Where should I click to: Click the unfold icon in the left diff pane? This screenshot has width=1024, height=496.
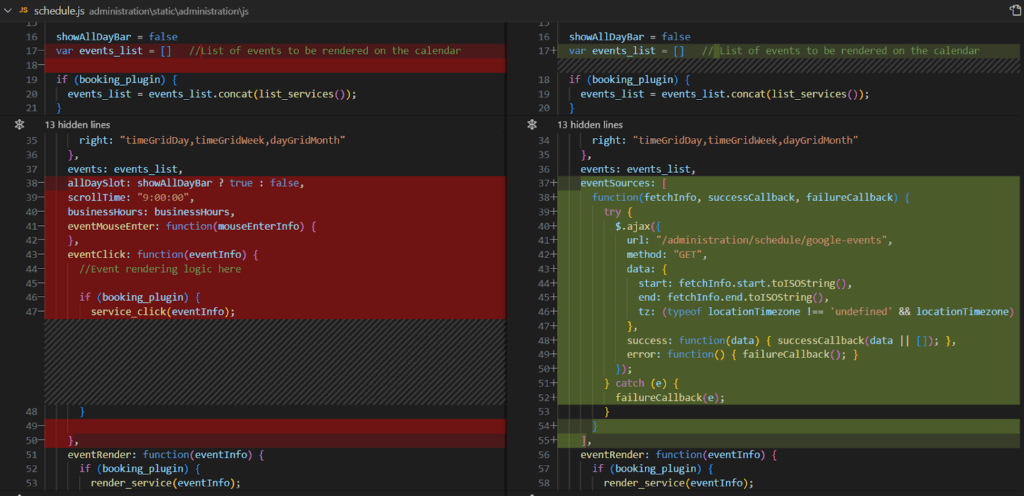pyautogui.click(x=18, y=125)
